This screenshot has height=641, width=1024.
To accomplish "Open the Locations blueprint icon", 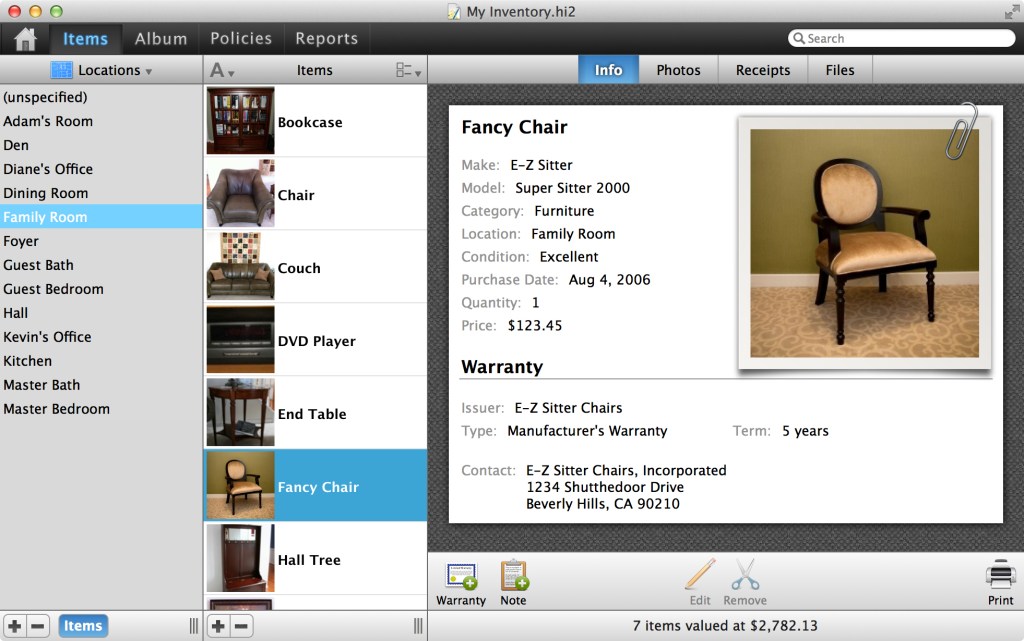I will [x=61, y=70].
